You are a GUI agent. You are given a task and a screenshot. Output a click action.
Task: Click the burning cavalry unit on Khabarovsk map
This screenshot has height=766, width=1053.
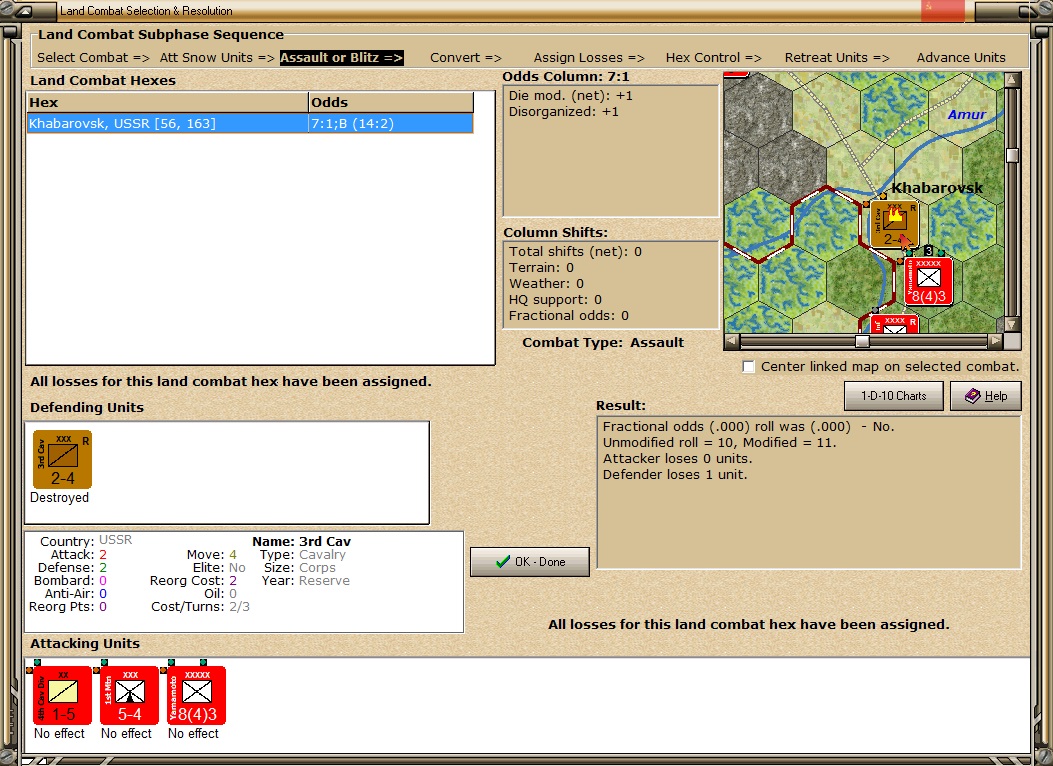click(x=894, y=224)
